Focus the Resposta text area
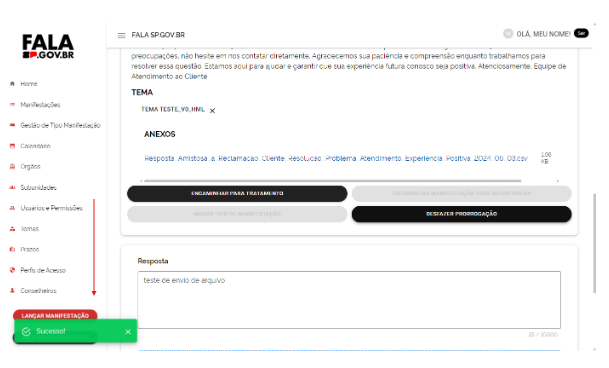 point(349,300)
